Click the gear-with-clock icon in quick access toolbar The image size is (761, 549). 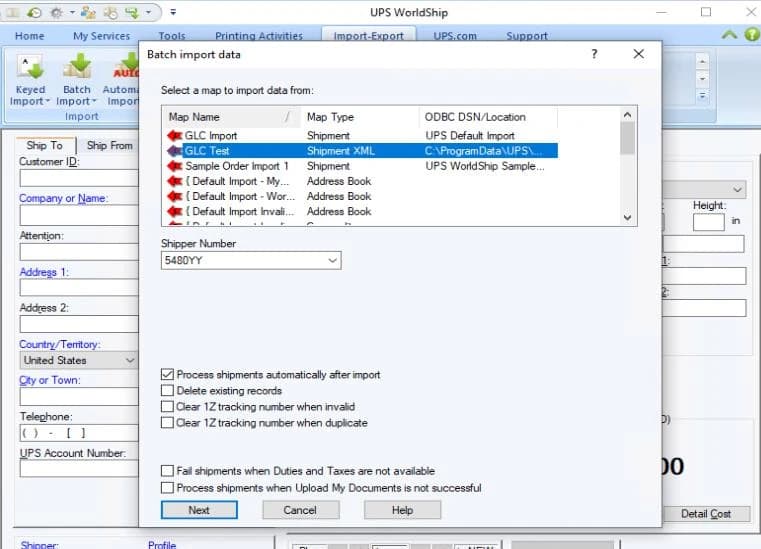pos(111,13)
